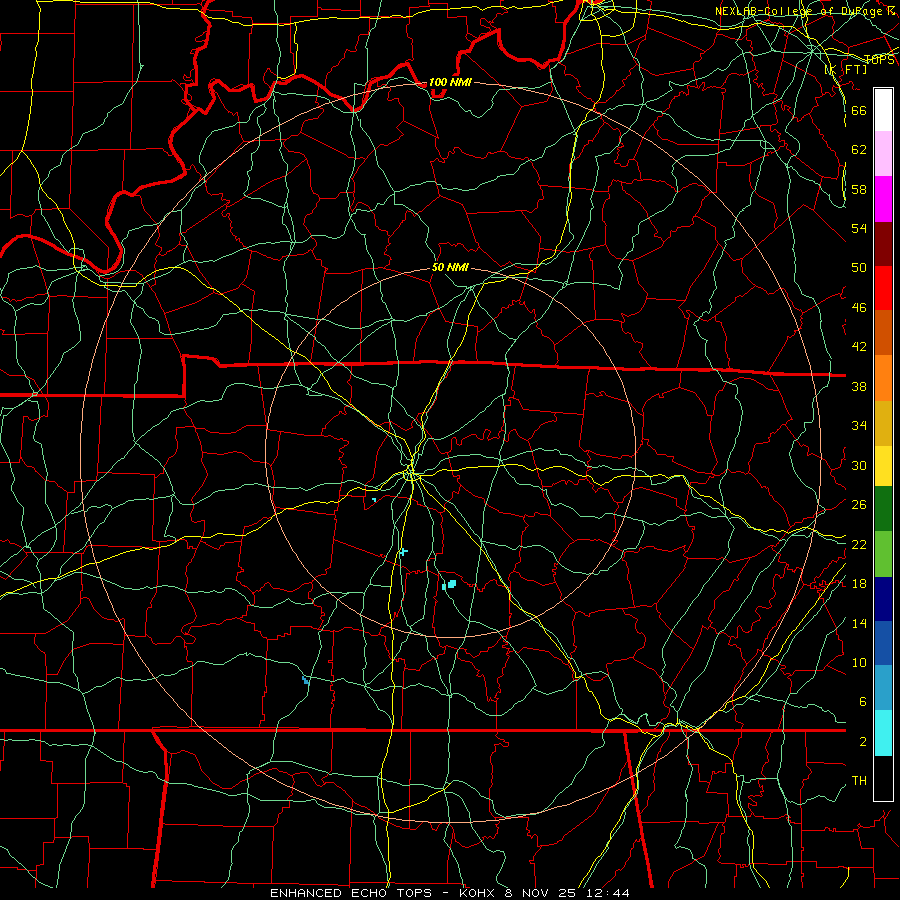Click the radar site cross marker
This screenshot has height=900, width=900.
click(x=404, y=552)
